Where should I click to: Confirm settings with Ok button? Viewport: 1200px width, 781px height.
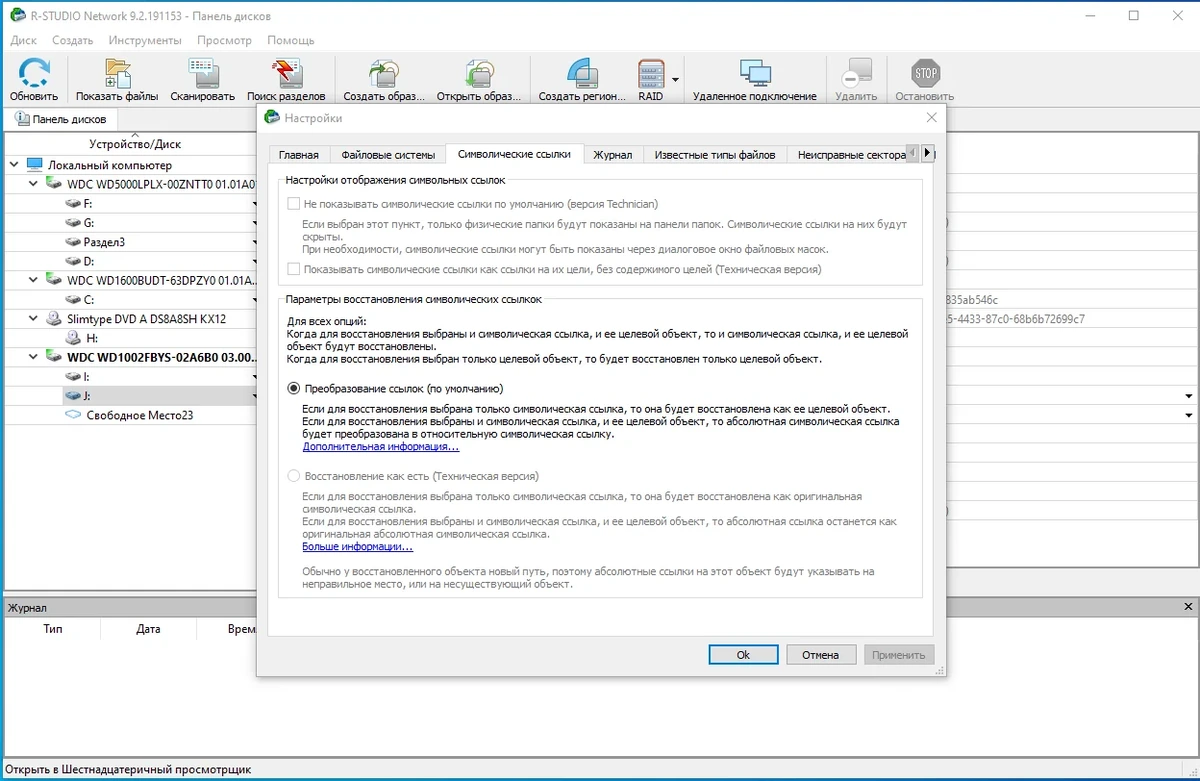[743, 655]
